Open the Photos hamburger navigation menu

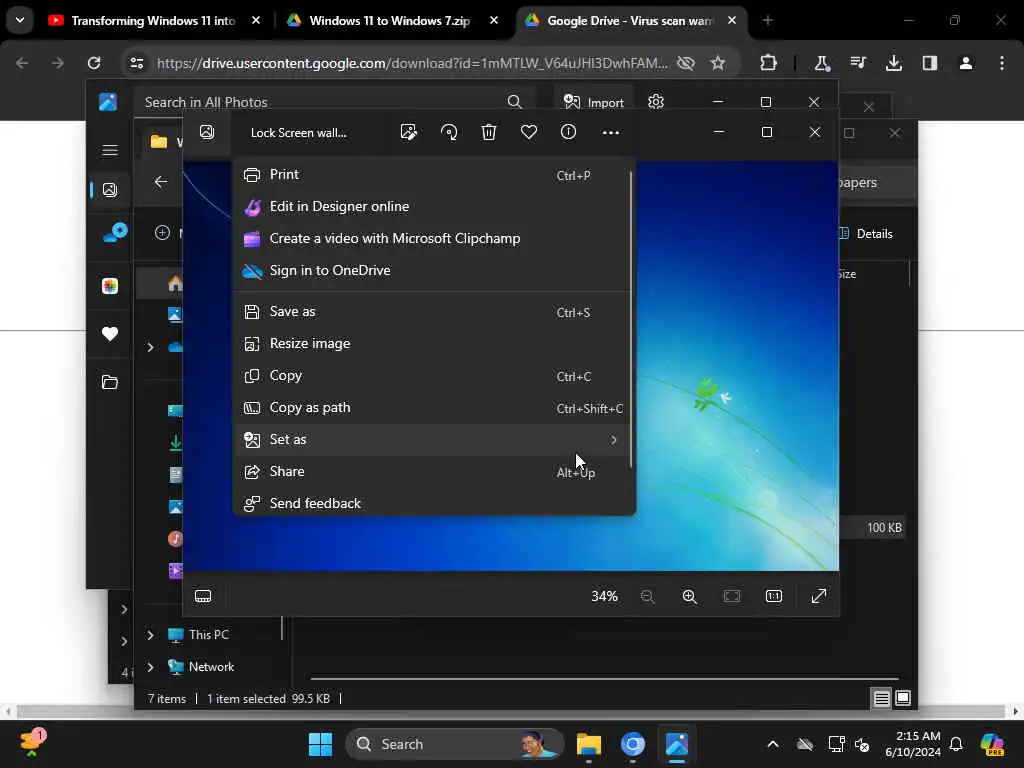pyautogui.click(x=110, y=150)
